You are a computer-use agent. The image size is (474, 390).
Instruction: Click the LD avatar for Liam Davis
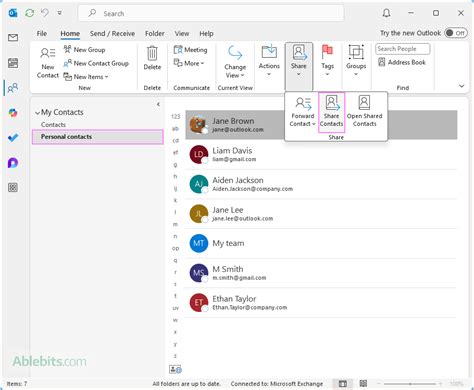pos(199,154)
